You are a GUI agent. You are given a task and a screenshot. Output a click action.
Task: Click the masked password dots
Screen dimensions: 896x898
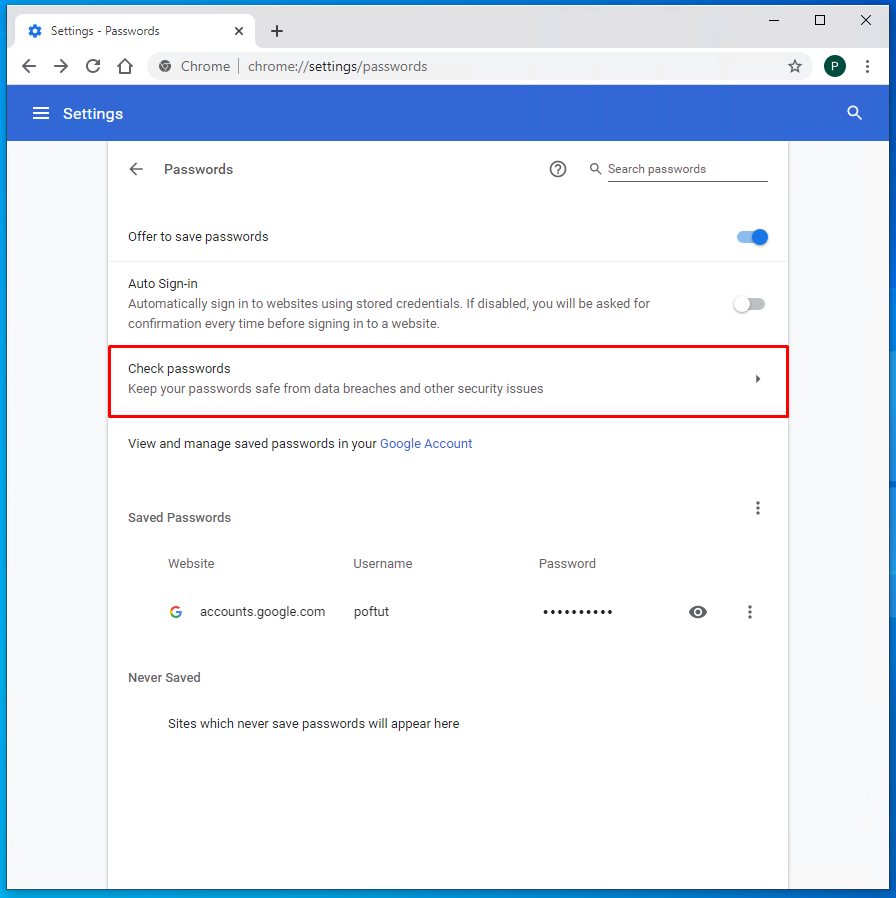tap(578, 612)
